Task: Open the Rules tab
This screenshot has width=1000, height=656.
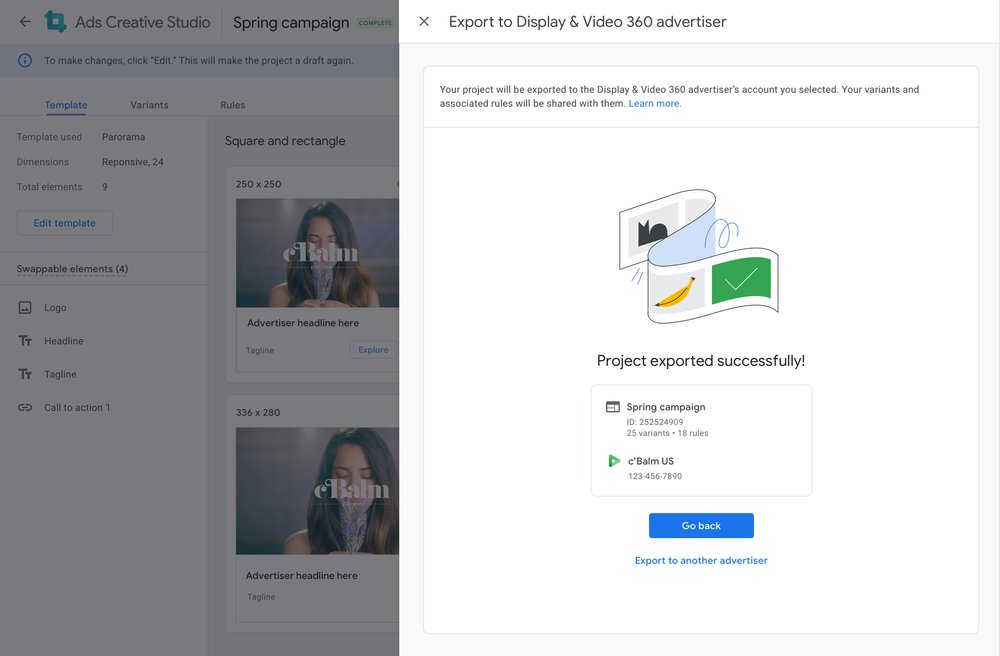Action: tap(232, 104)
